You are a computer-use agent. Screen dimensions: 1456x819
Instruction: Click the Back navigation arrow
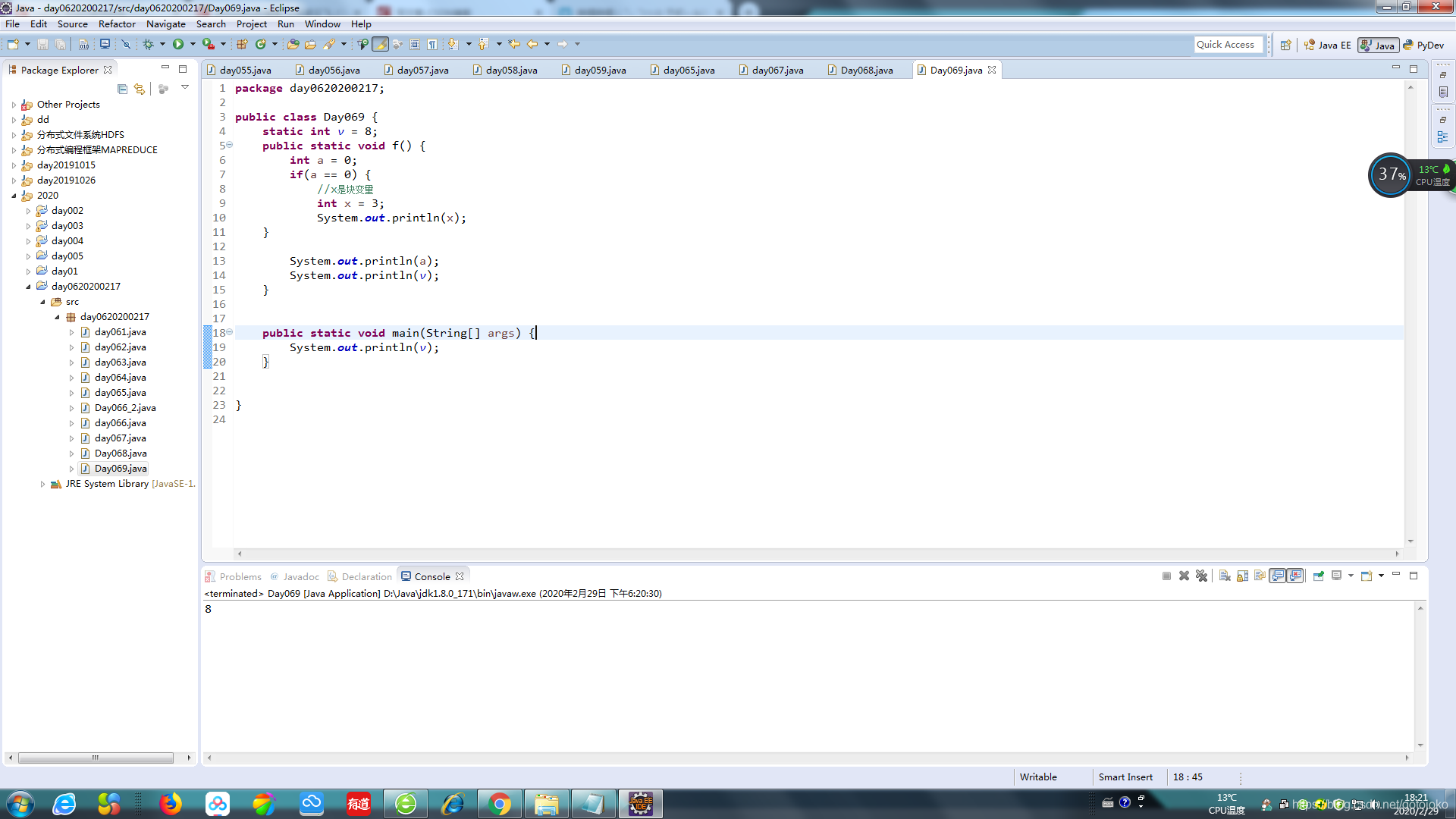tap(533, 45)
